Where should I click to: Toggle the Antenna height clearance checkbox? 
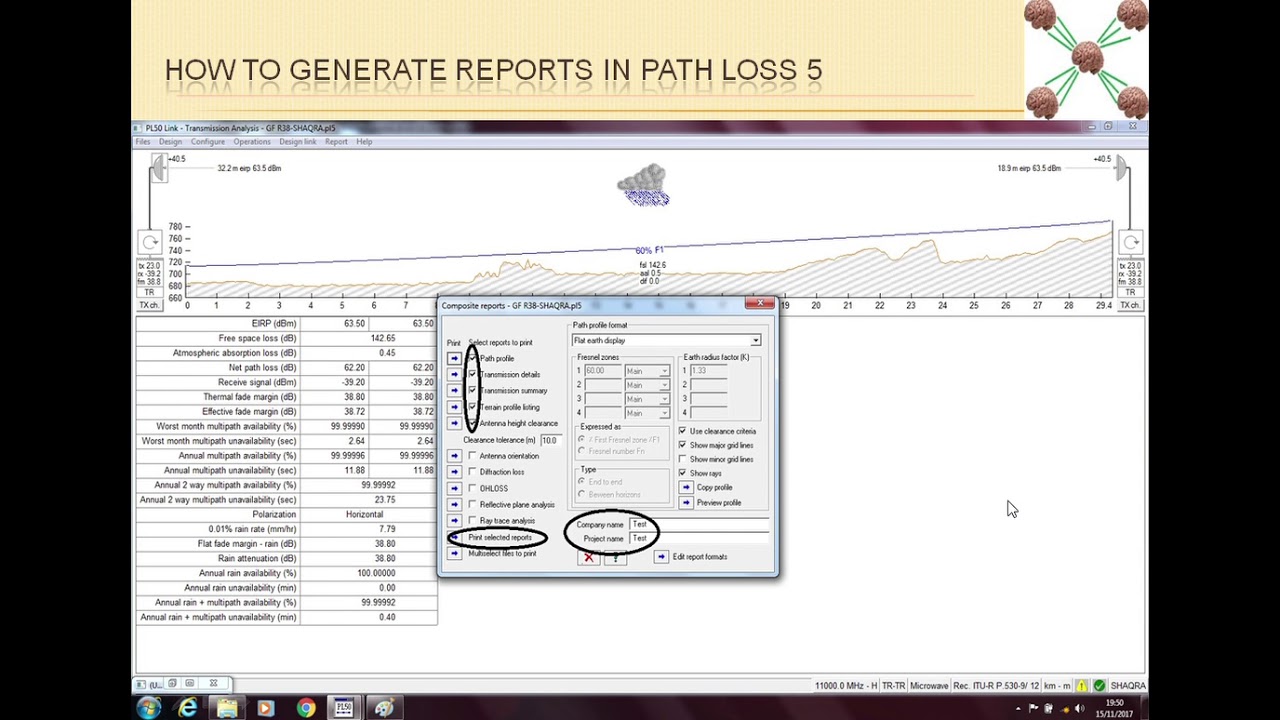pyautogui.click(x=473, y=423)
